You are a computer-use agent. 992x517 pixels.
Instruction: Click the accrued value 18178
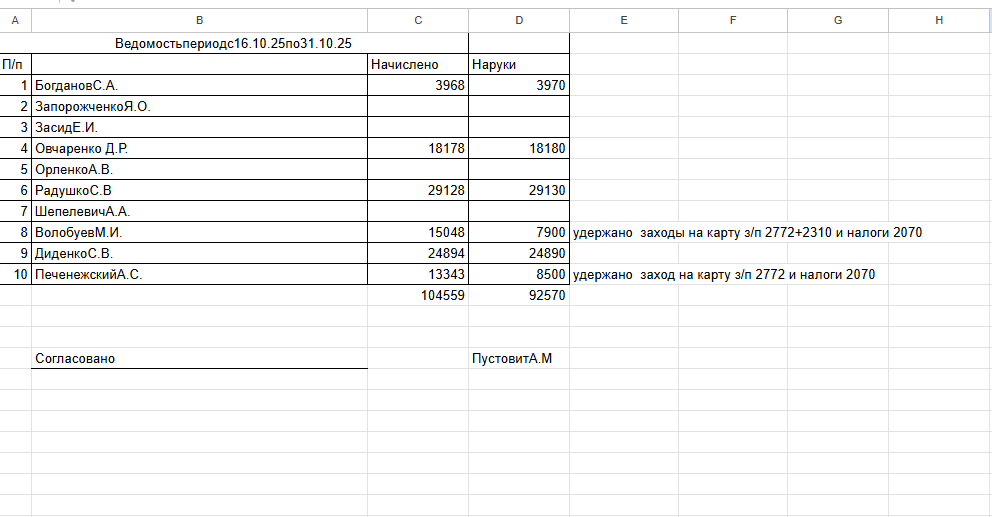418,148
